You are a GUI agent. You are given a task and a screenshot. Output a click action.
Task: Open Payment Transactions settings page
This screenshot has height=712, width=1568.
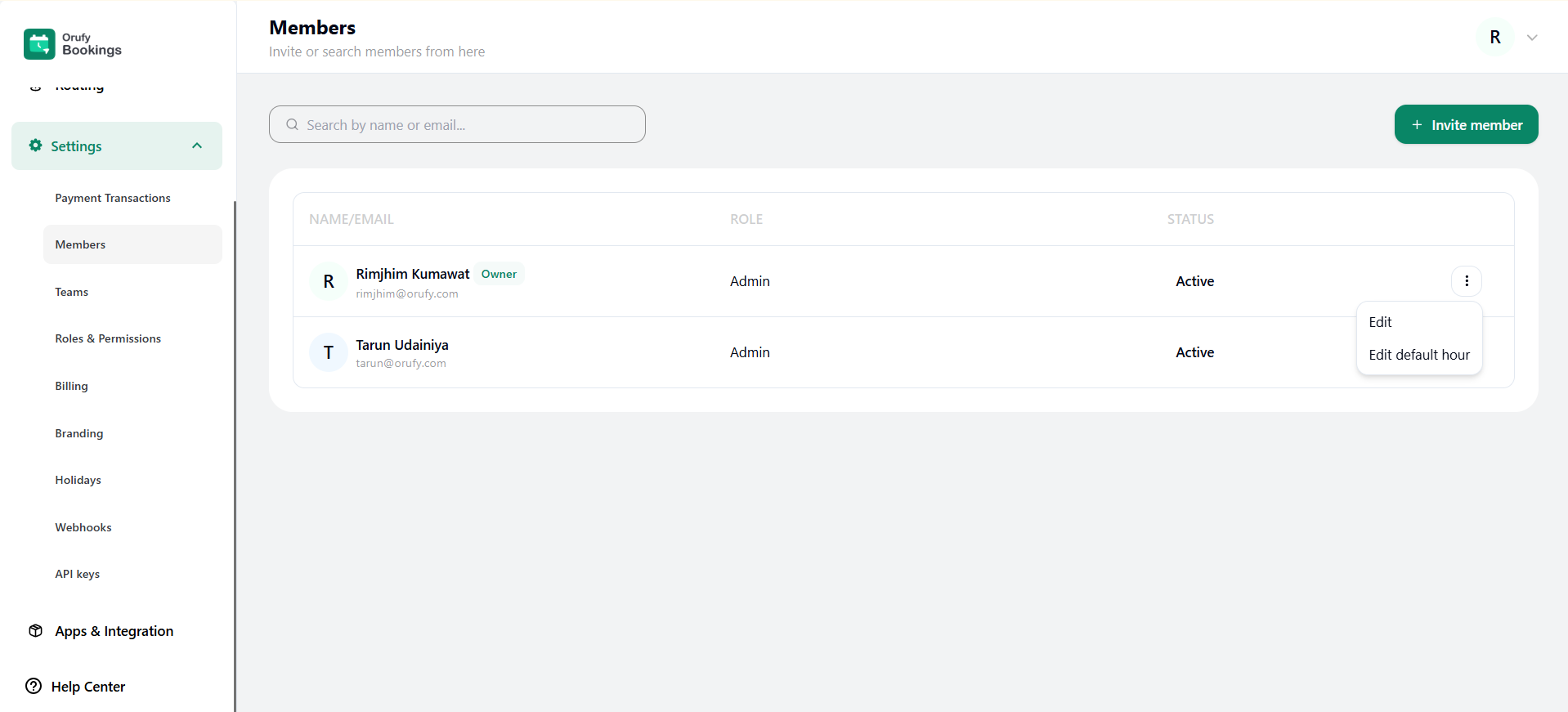pos(113,198)
